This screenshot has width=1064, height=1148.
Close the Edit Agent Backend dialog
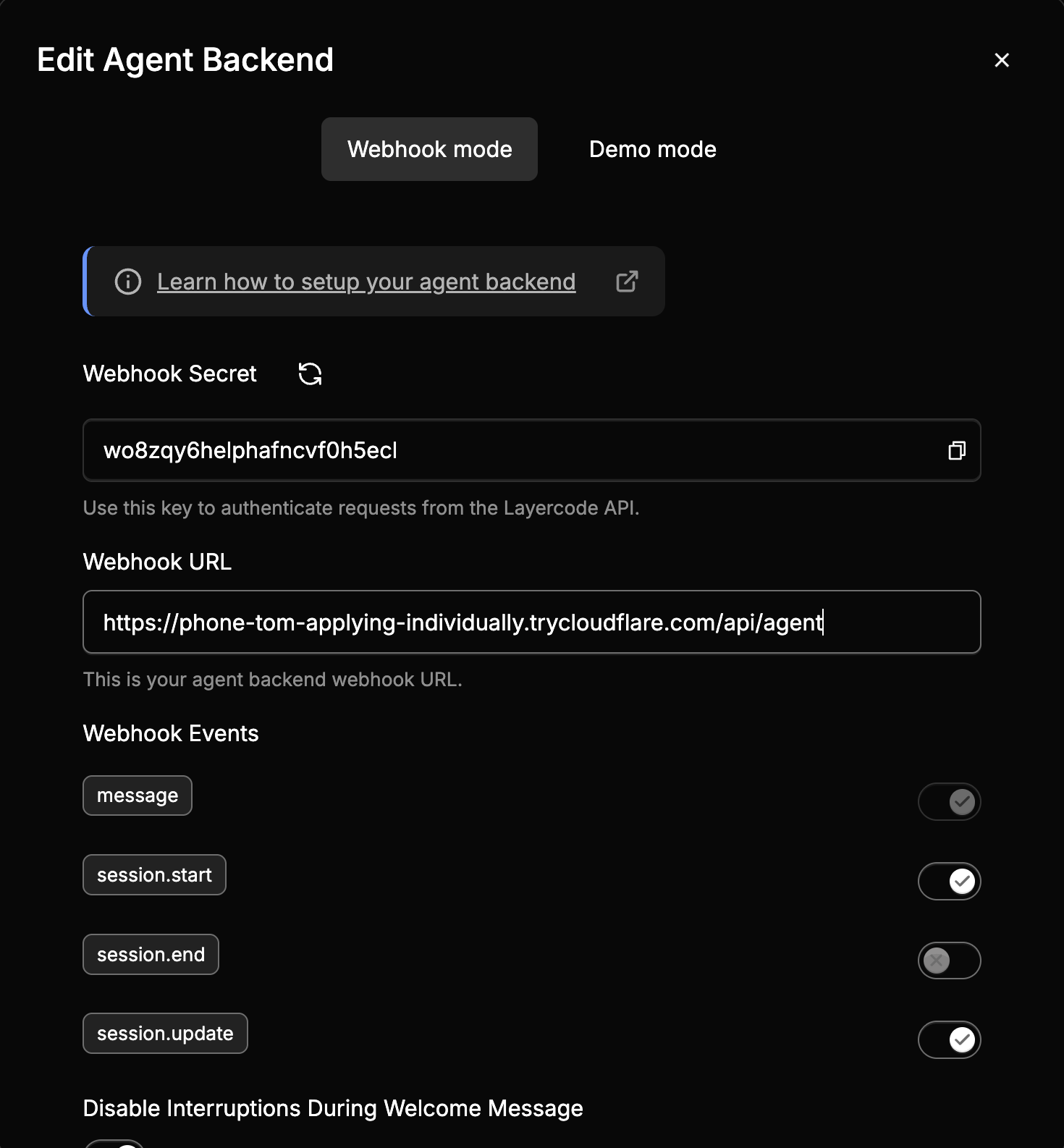click(x=1002, y=60)
